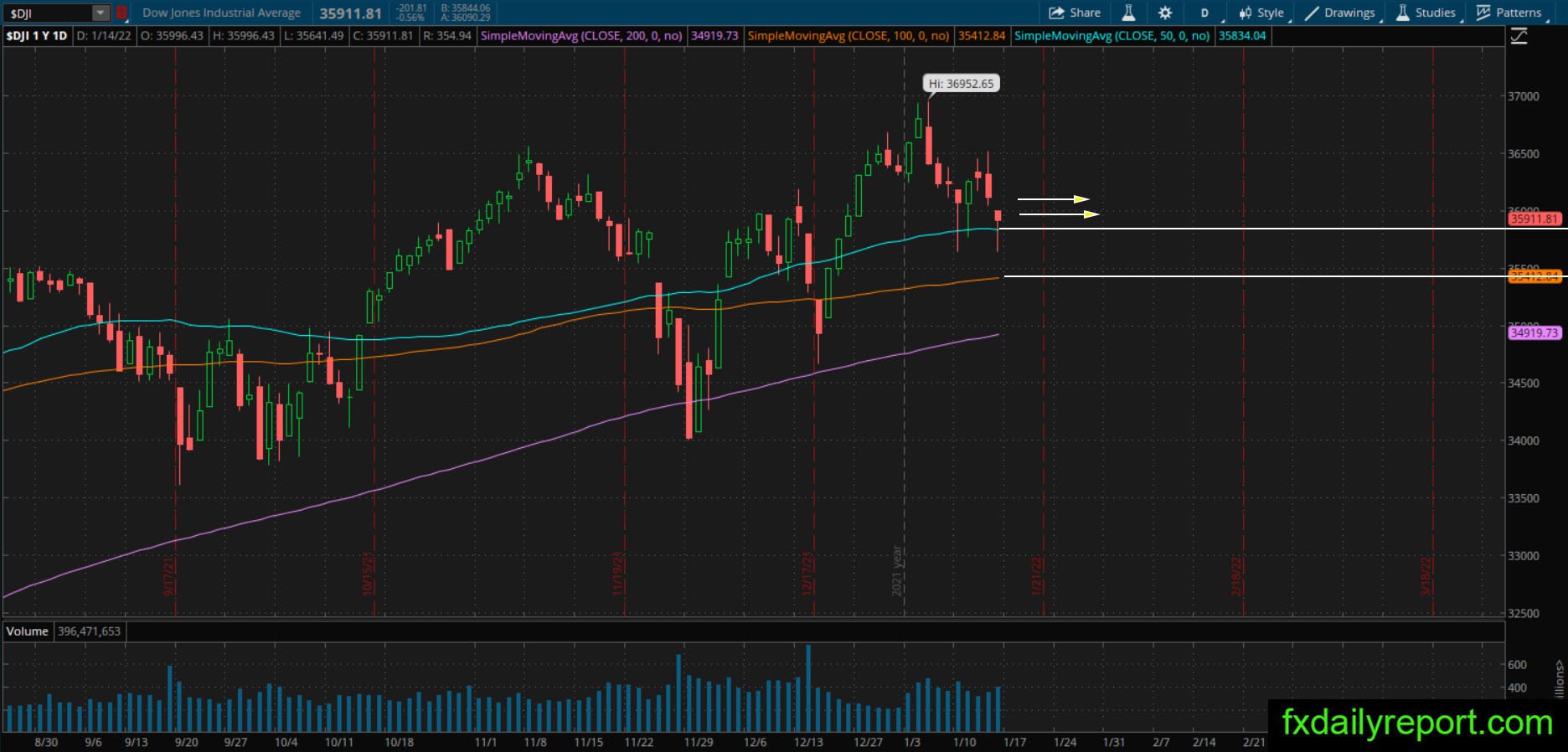Image resolution: width=1568 pixels, height=752 pixels.
Task: Click the chart scale icon above price axis
Action: coord(1519,36)
